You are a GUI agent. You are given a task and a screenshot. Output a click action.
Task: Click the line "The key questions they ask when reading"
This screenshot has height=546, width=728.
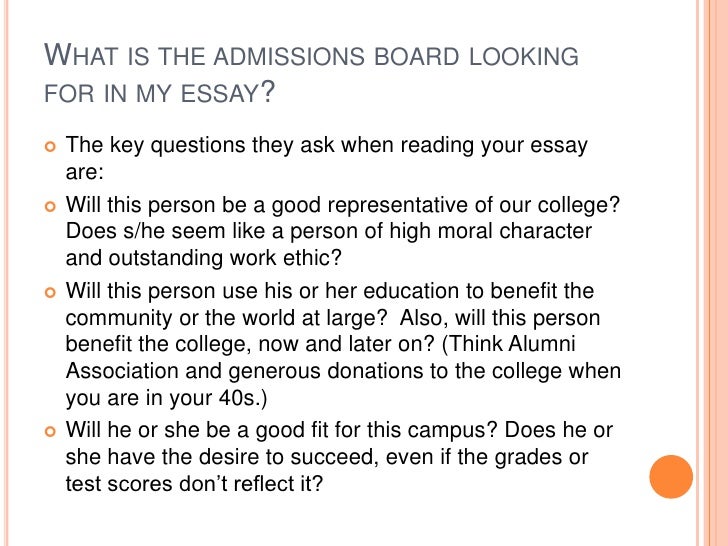pyautogui.click(x=326, y=147)
